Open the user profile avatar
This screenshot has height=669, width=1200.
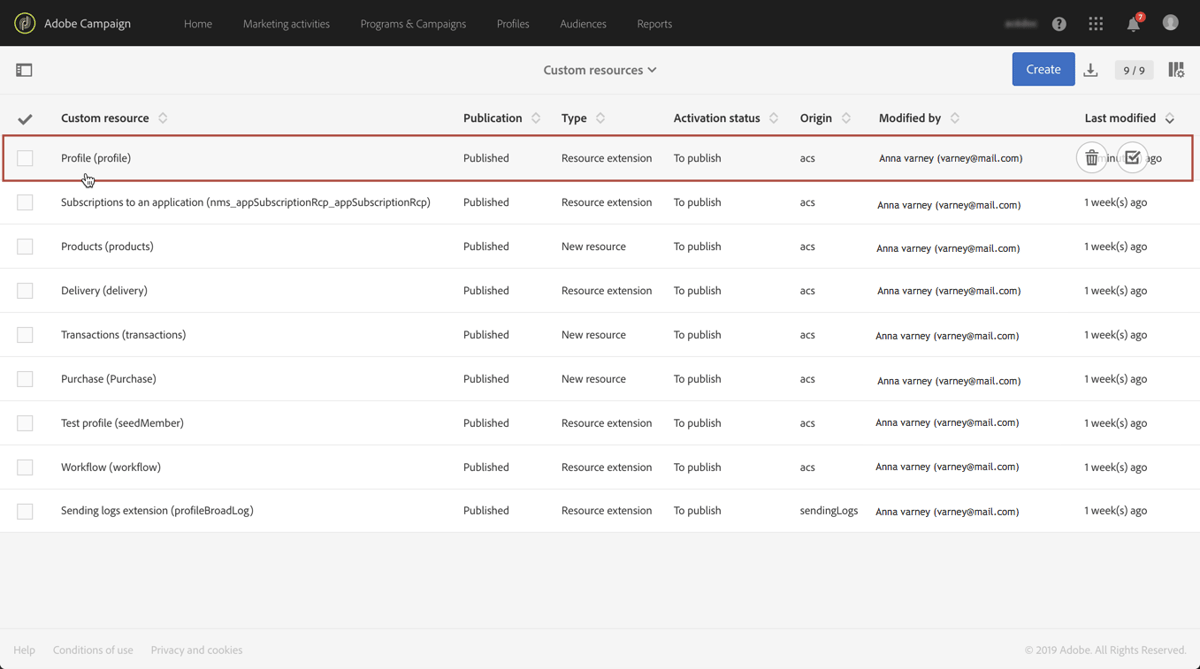(x=1170, y=23)
